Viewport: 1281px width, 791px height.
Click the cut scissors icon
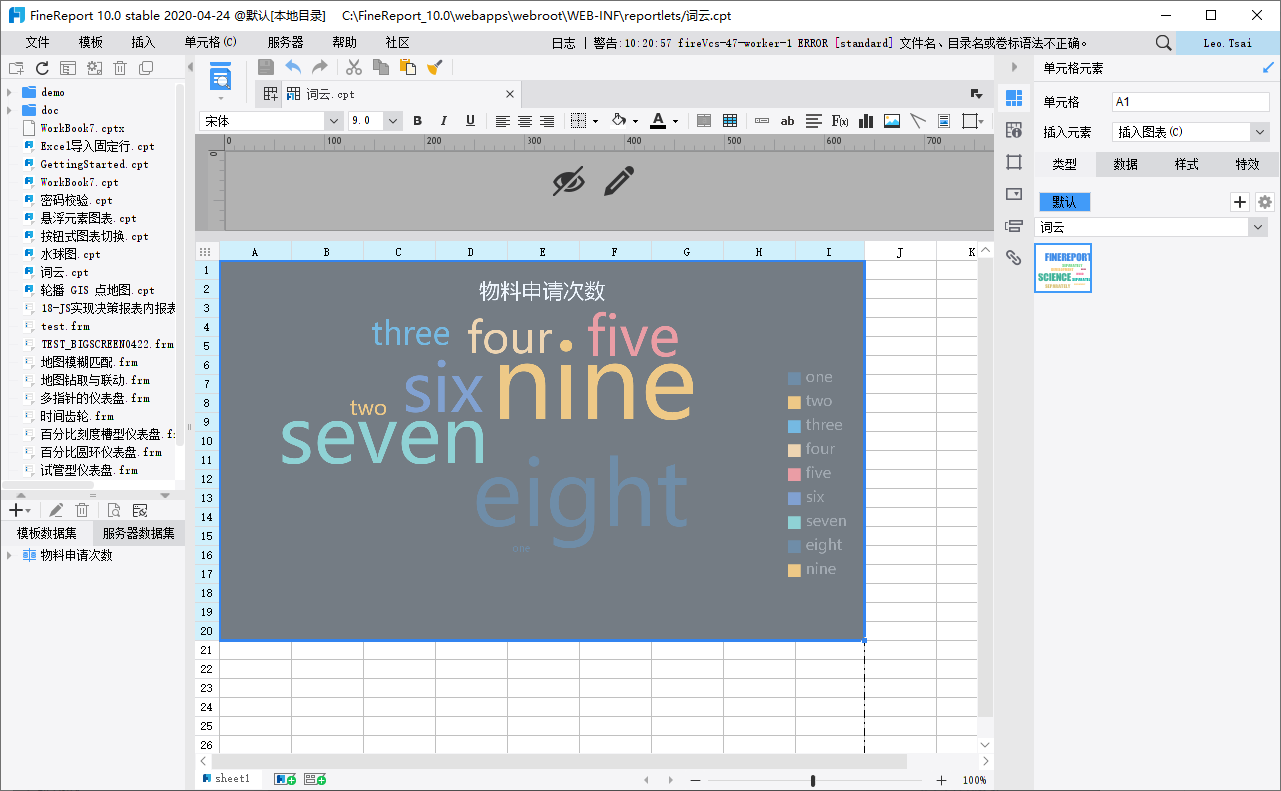coord(354,67)
